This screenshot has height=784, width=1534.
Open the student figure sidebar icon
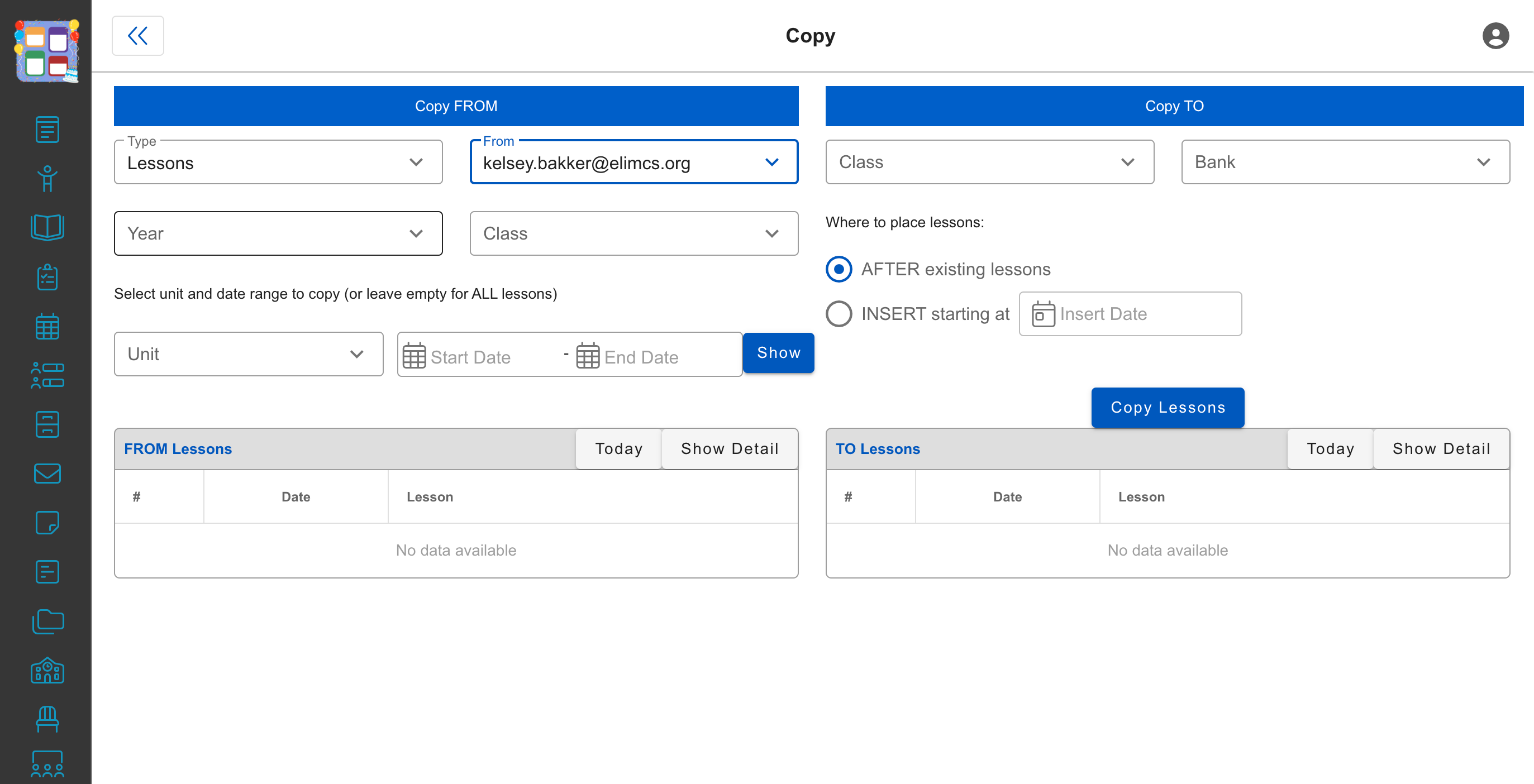[47, 179]
